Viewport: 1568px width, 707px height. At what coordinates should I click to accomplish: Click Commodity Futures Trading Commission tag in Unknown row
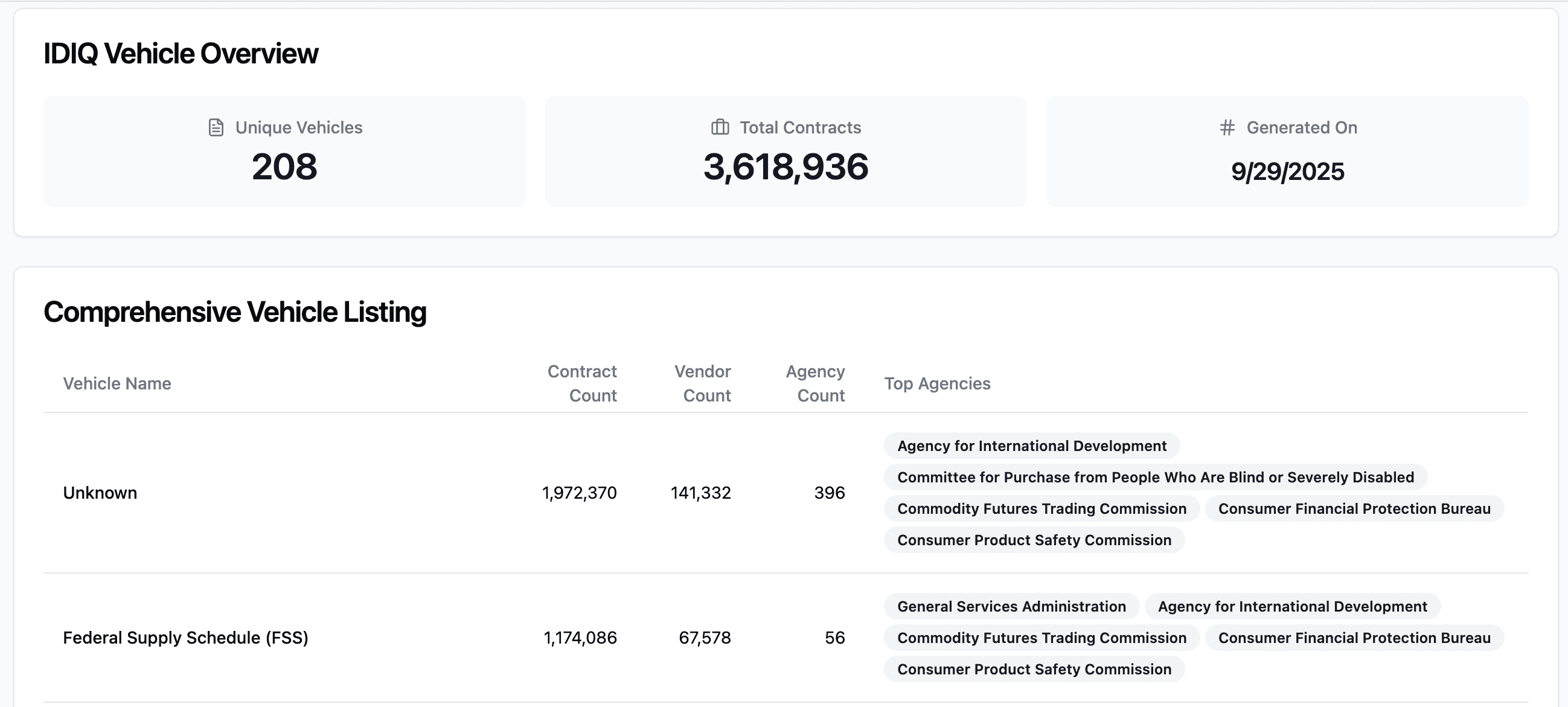pos(1042,508)
